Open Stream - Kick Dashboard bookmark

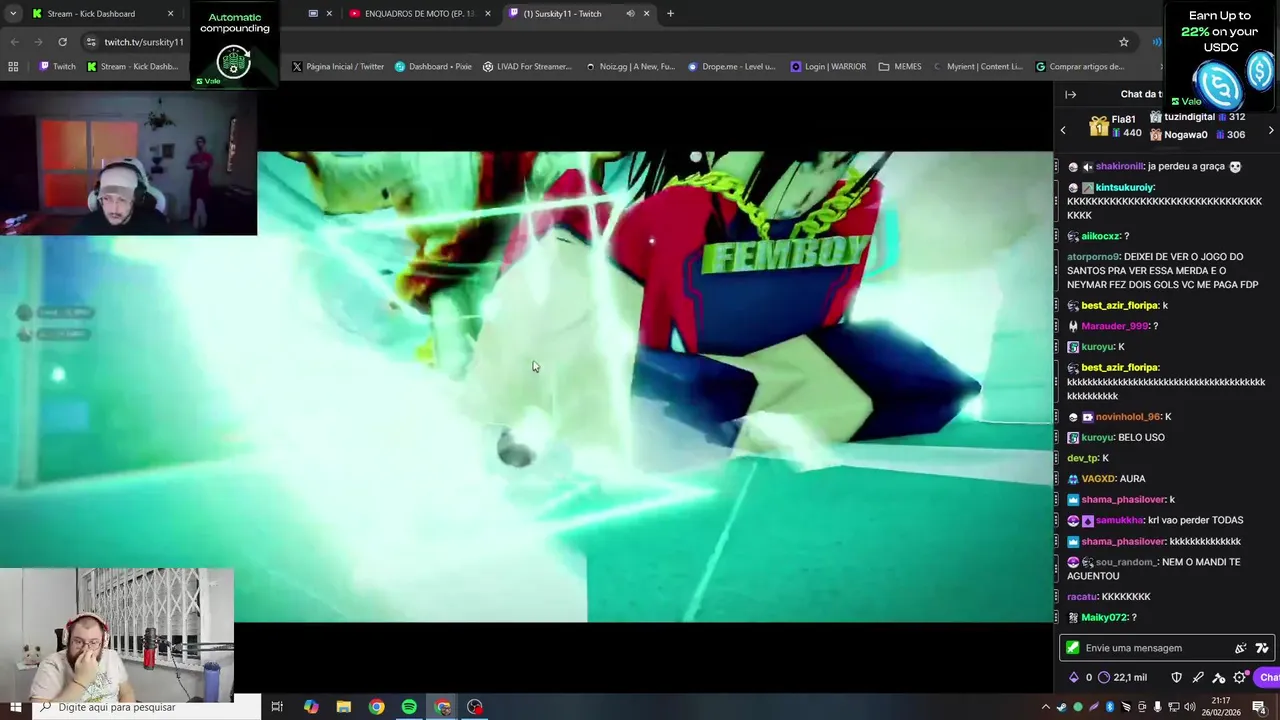coord(133,67)
